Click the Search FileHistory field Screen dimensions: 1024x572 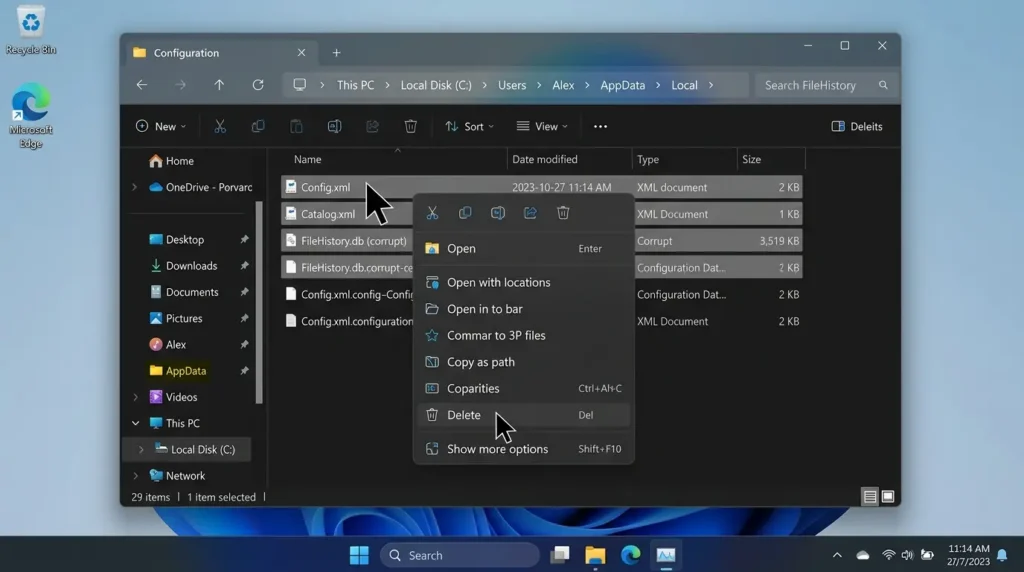pyautogui.click(x=824, y=85)
